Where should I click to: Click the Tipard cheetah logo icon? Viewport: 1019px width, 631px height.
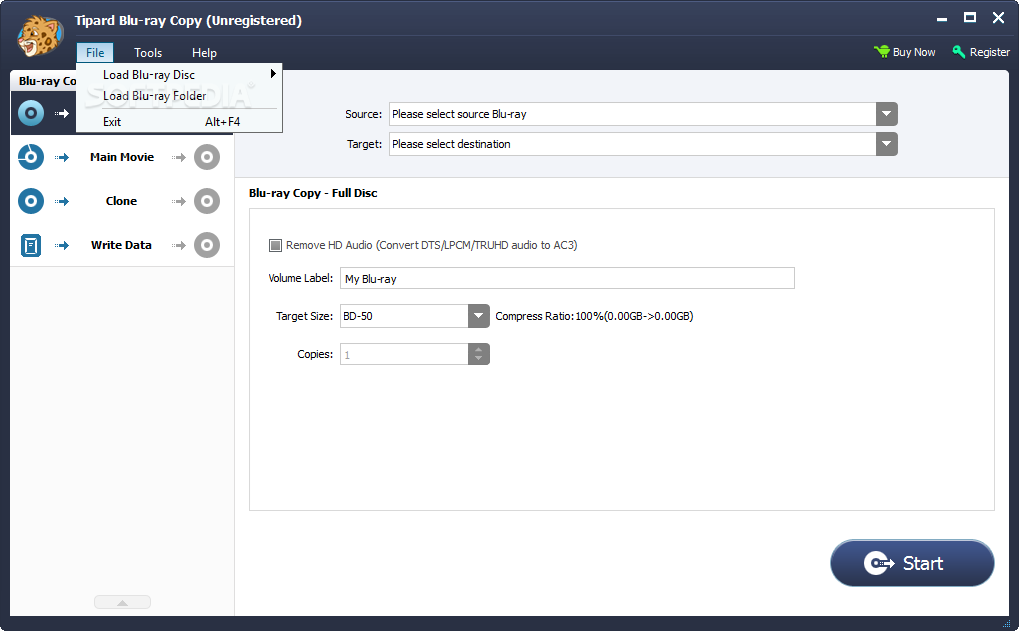pos(40,36)
